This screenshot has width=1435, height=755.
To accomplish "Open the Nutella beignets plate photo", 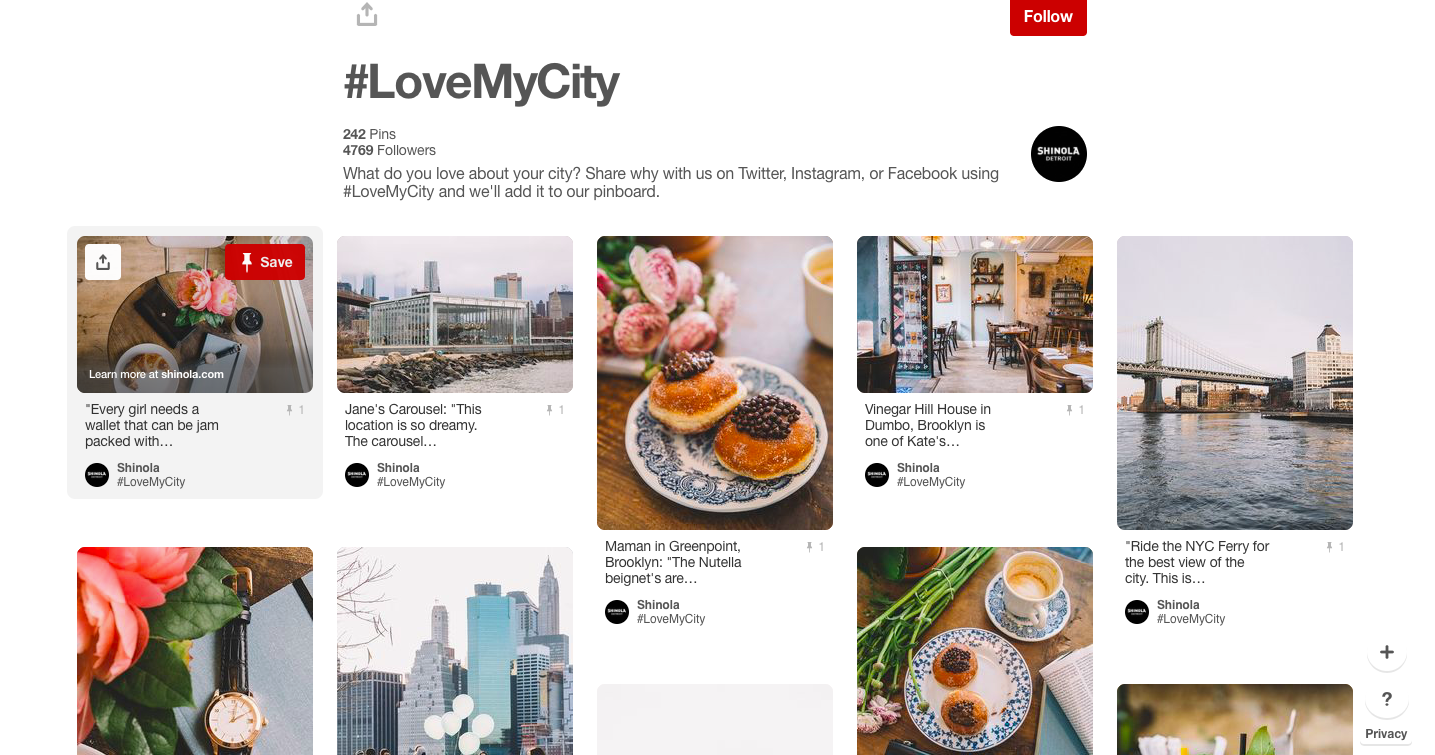I will pos(715,383).
